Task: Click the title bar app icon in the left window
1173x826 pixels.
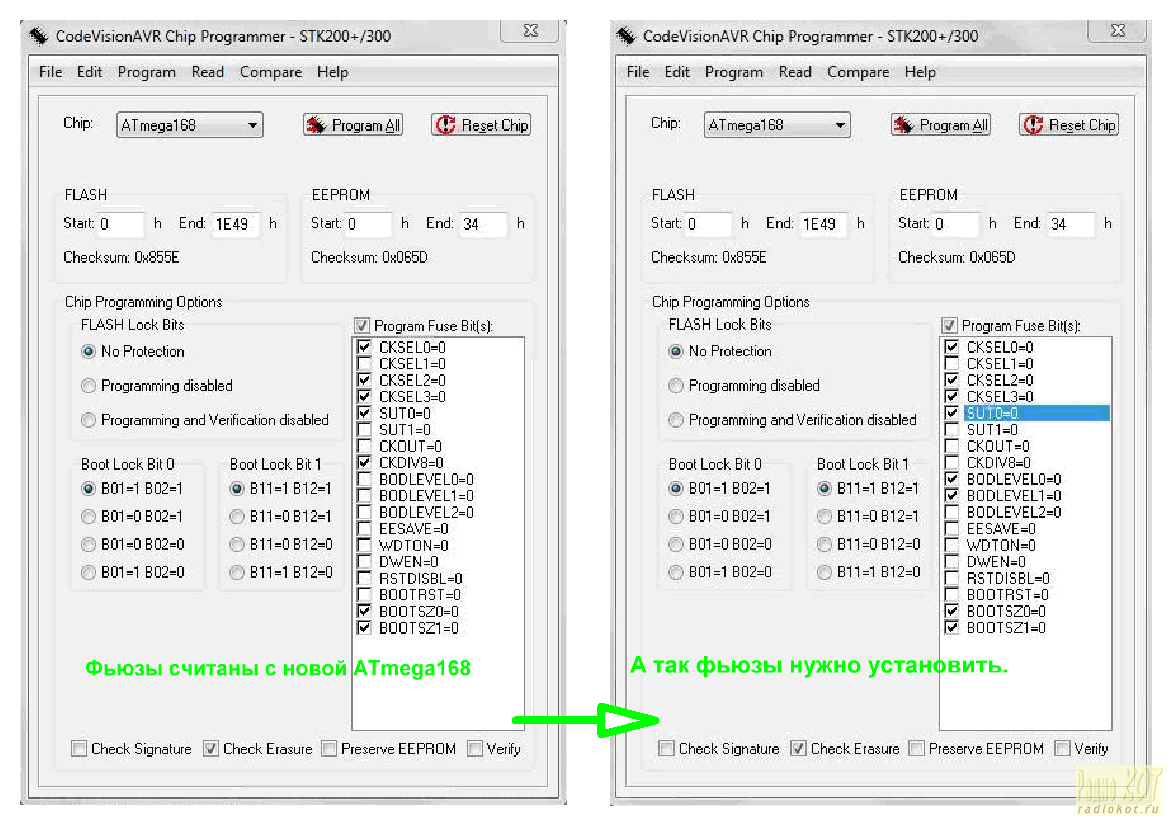Action: pos(38,35)
